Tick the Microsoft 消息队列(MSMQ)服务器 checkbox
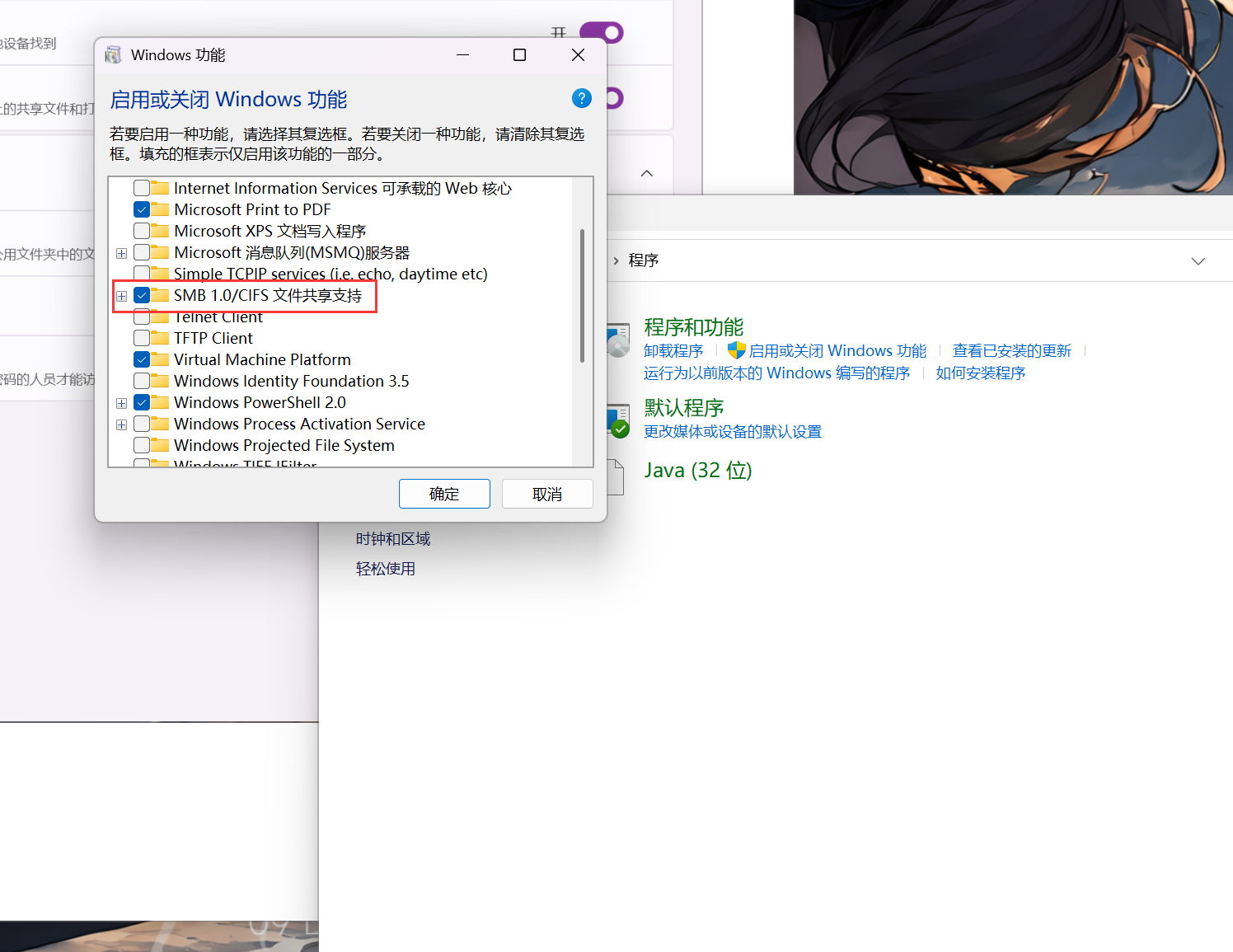 (x=142, y=252)
